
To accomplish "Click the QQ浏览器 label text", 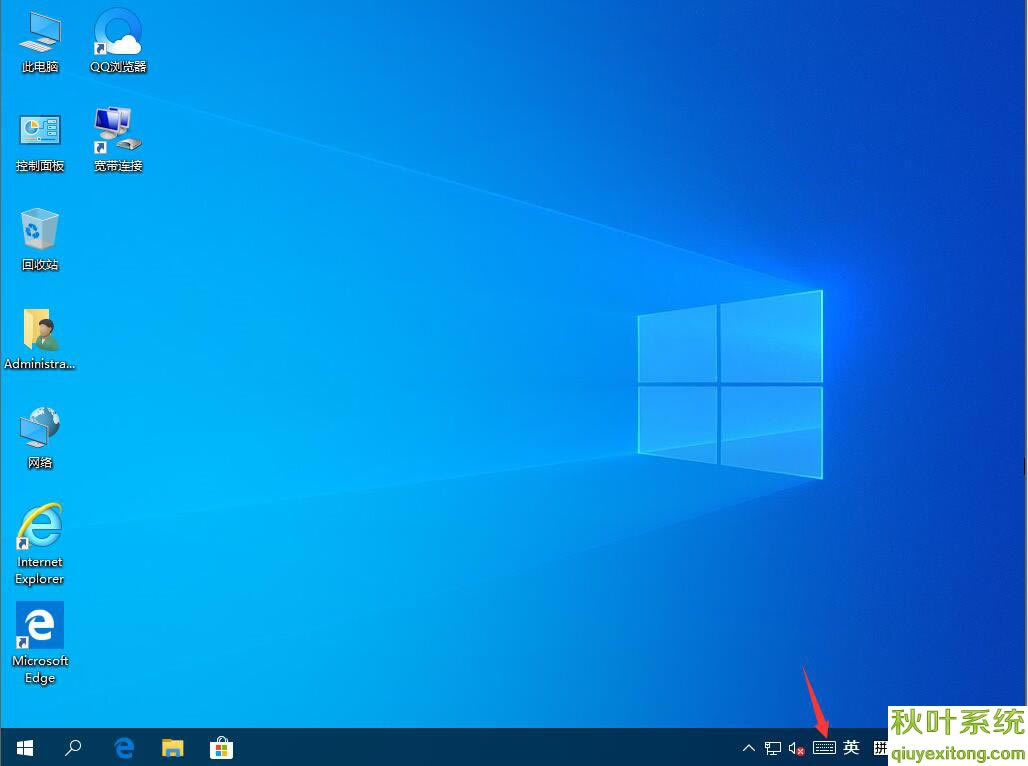I will 118,67.
